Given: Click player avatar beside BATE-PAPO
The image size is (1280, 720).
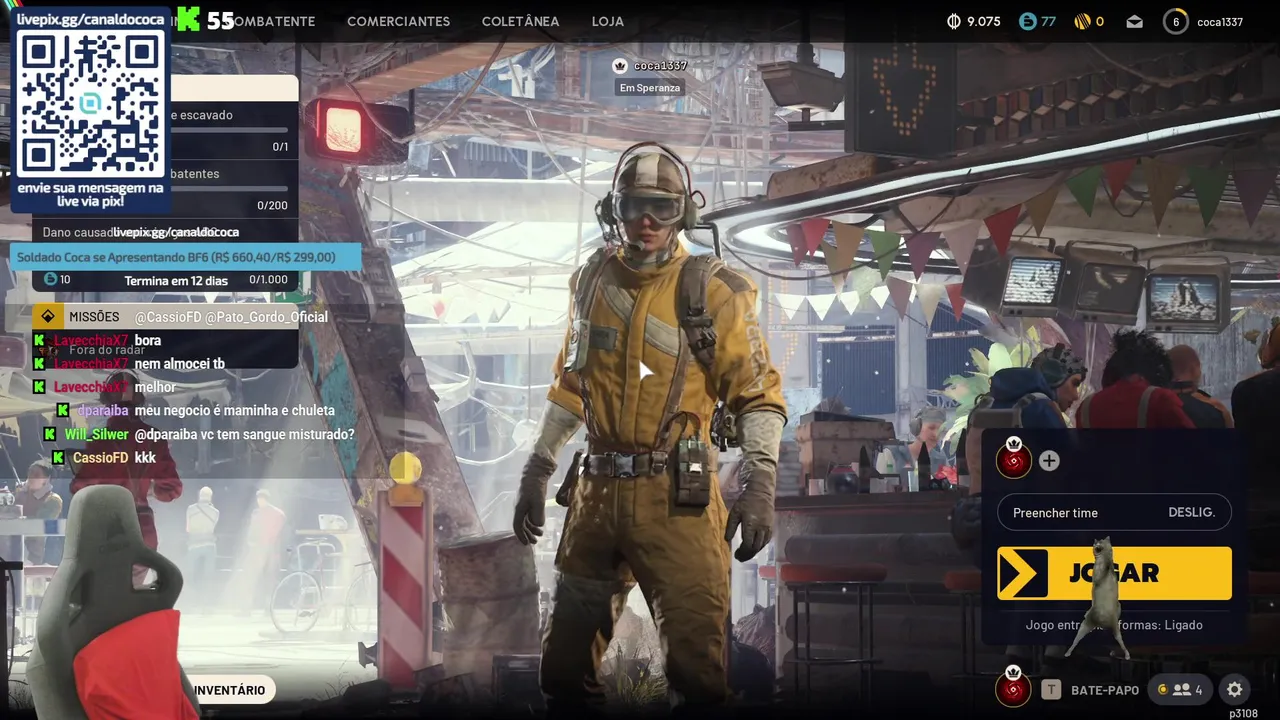Looking at the screenshot, I should (1013, 688).
